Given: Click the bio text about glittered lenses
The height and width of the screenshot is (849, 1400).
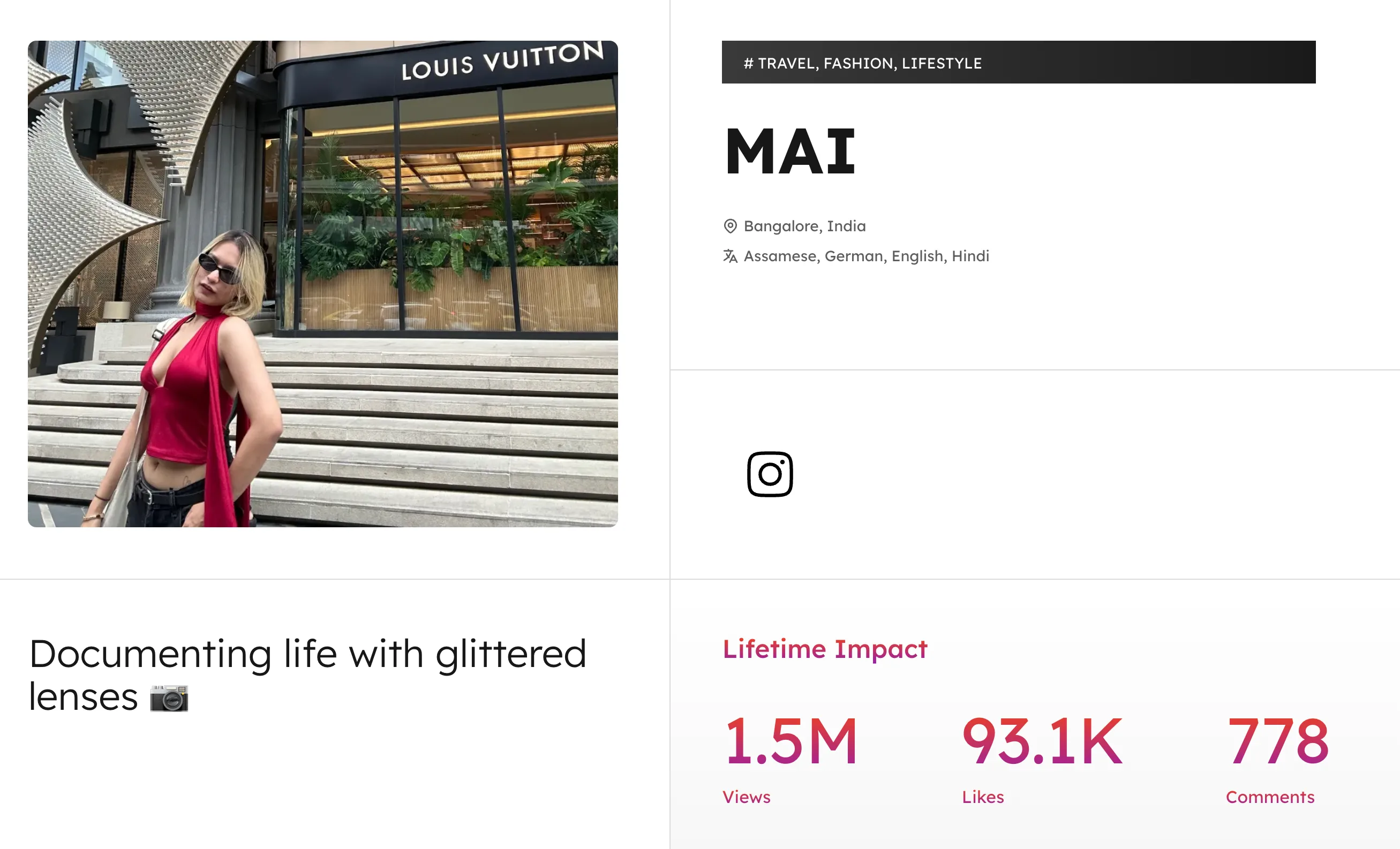Looking at the screenshot, I should 307,654.
